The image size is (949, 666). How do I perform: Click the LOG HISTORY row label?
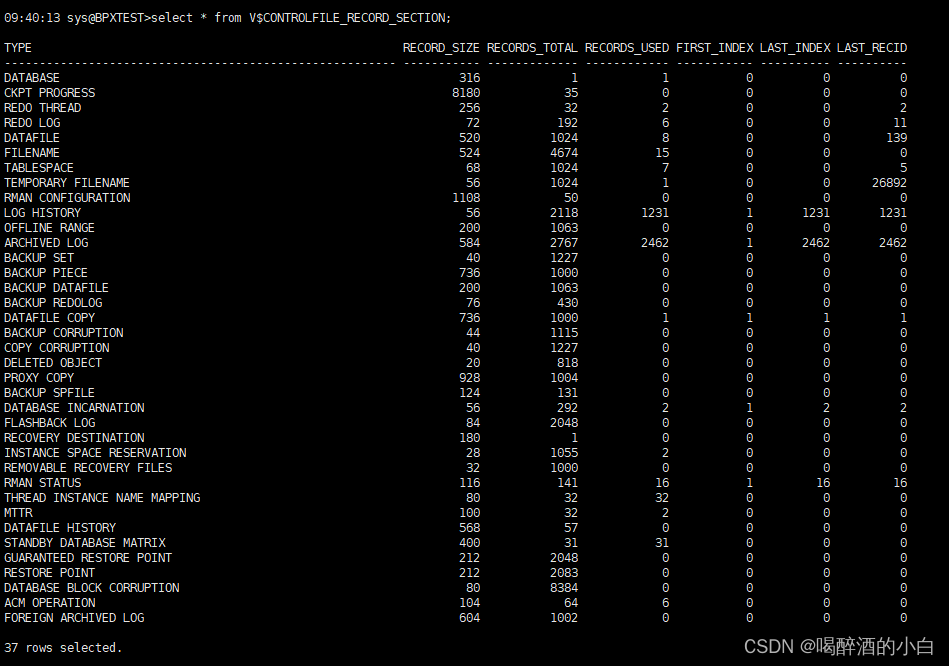[42, 213]
